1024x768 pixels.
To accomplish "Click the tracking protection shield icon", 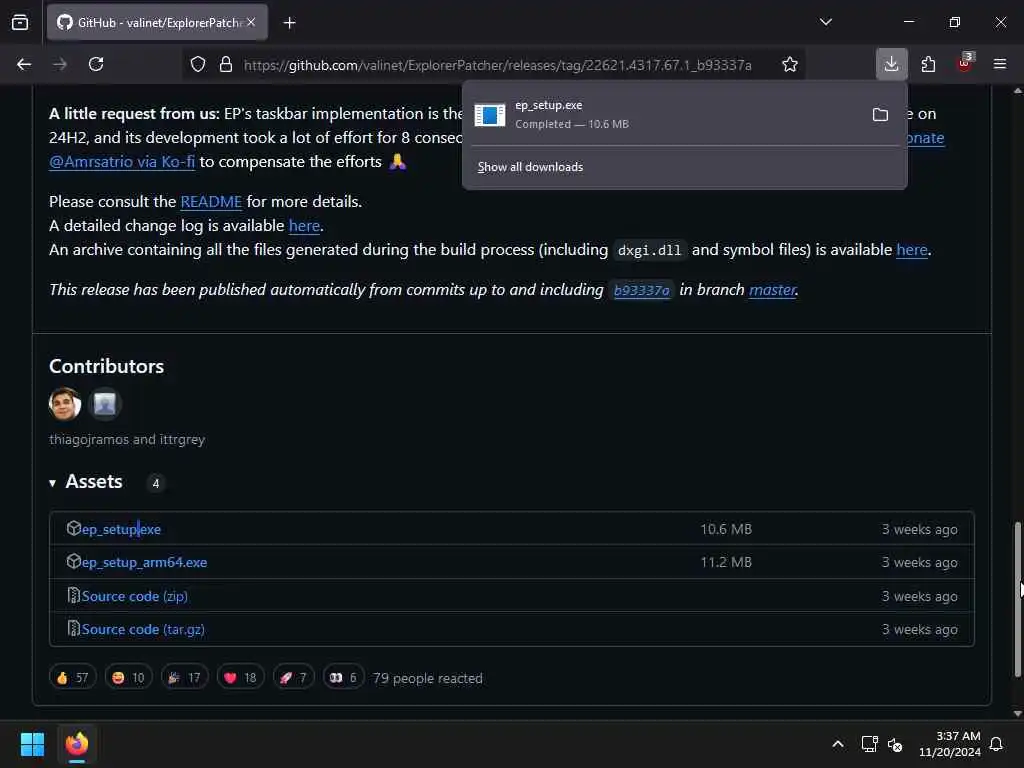I will [198, 64].
